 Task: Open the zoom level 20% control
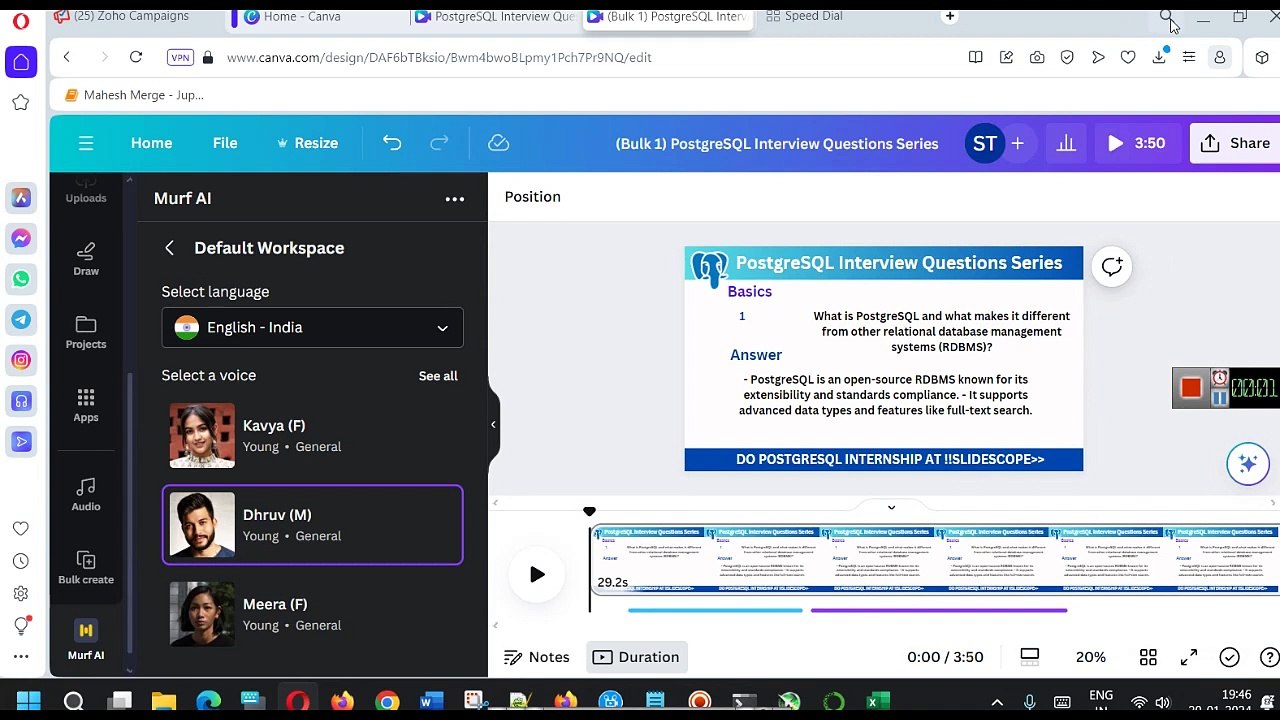[x=1090, y=657]
